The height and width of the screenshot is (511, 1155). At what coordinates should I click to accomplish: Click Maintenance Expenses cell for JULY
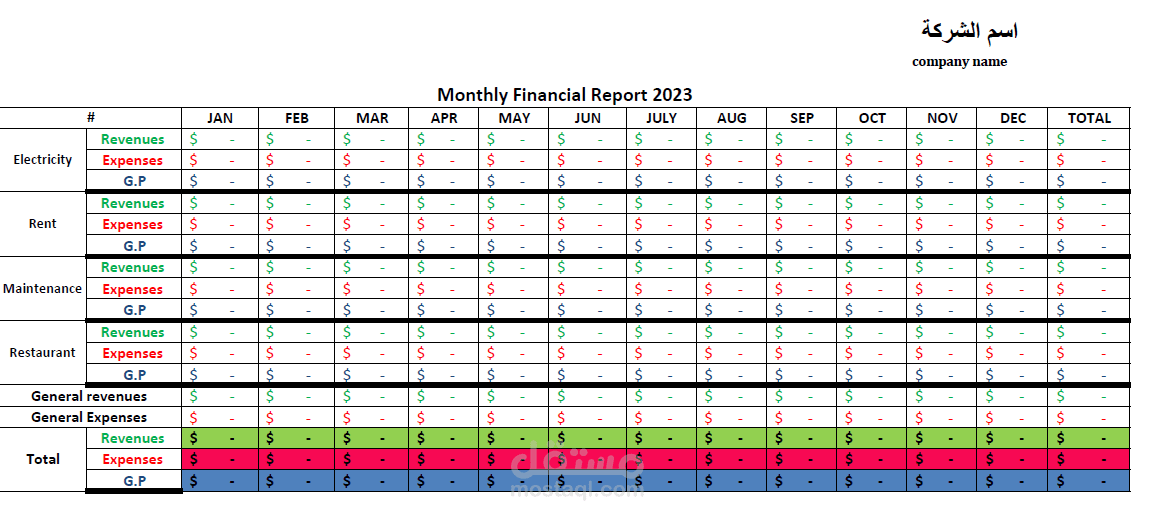(x=661, y=289)
